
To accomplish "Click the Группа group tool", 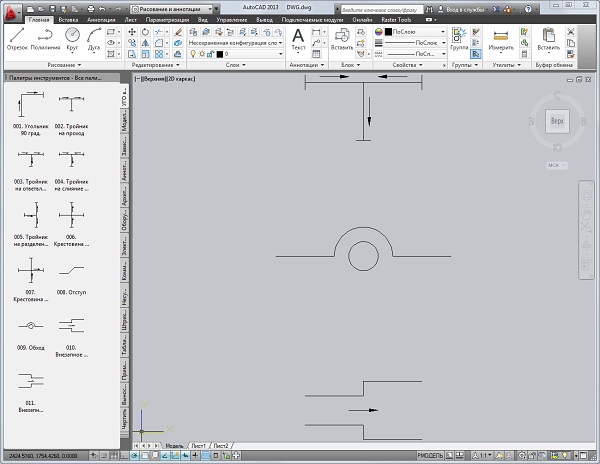I will click(x=460, y=38).
